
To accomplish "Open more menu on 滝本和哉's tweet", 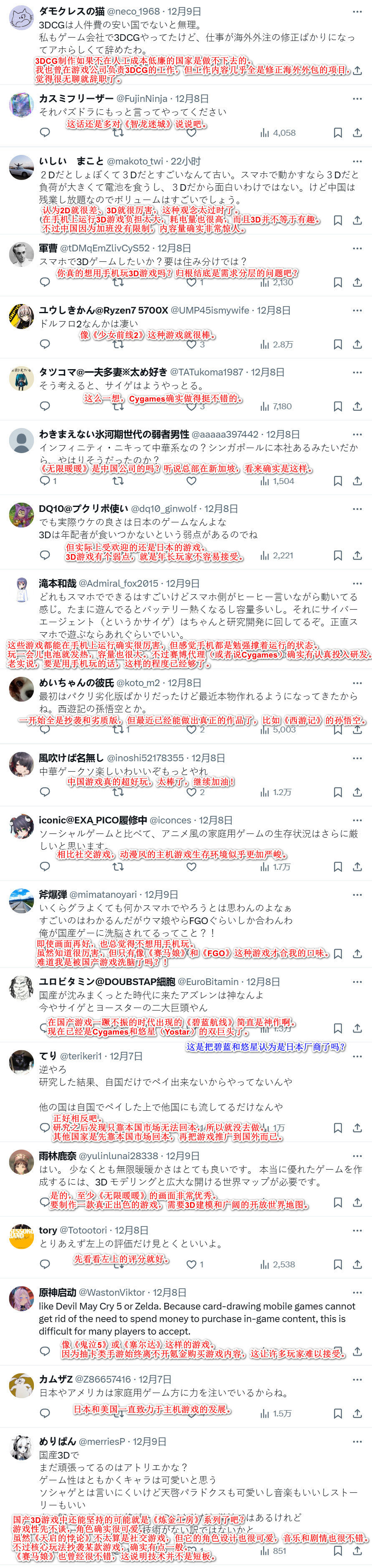I will (x=357, y=583).
